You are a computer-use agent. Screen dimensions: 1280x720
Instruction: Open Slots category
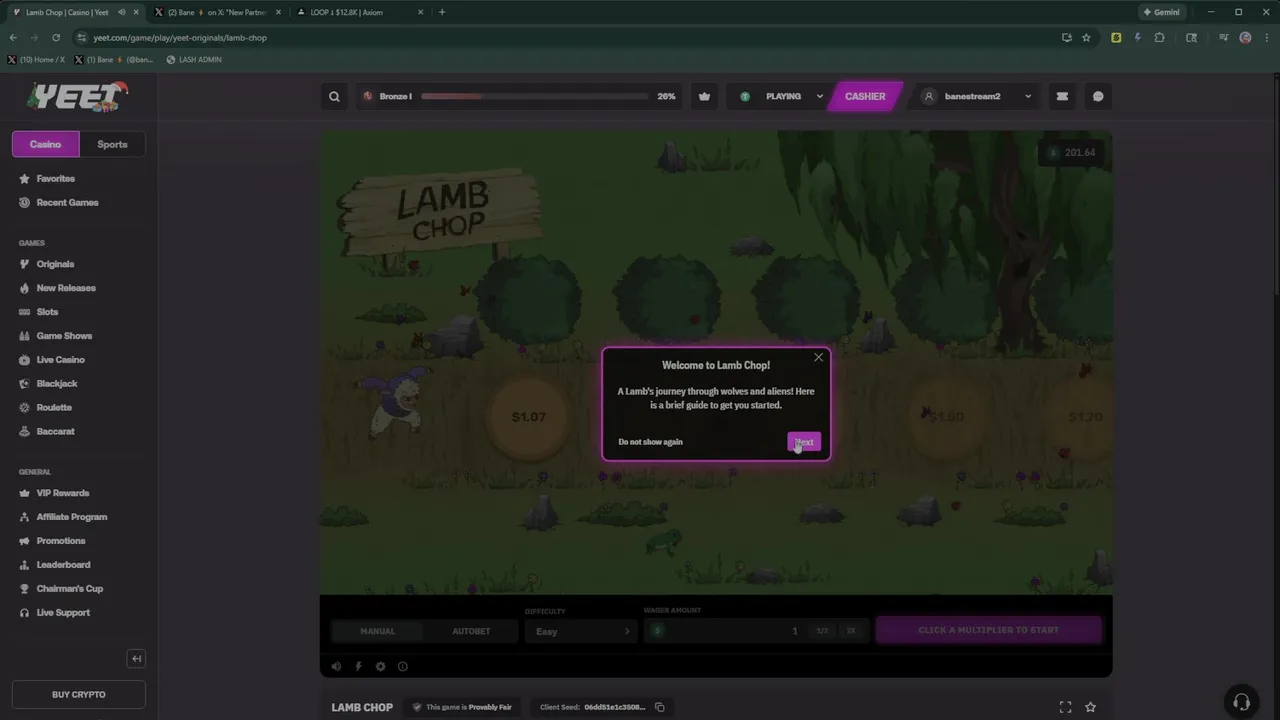point(47,312)
